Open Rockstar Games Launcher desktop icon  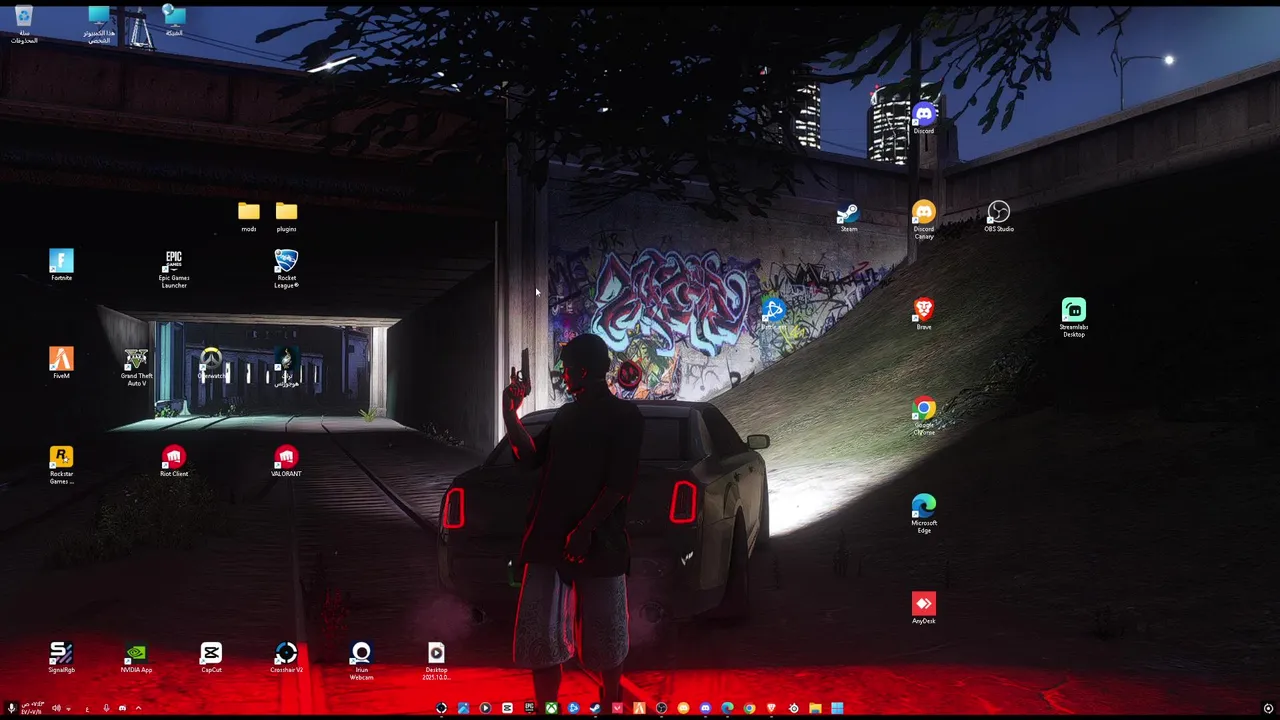click(x=61, y=465)
